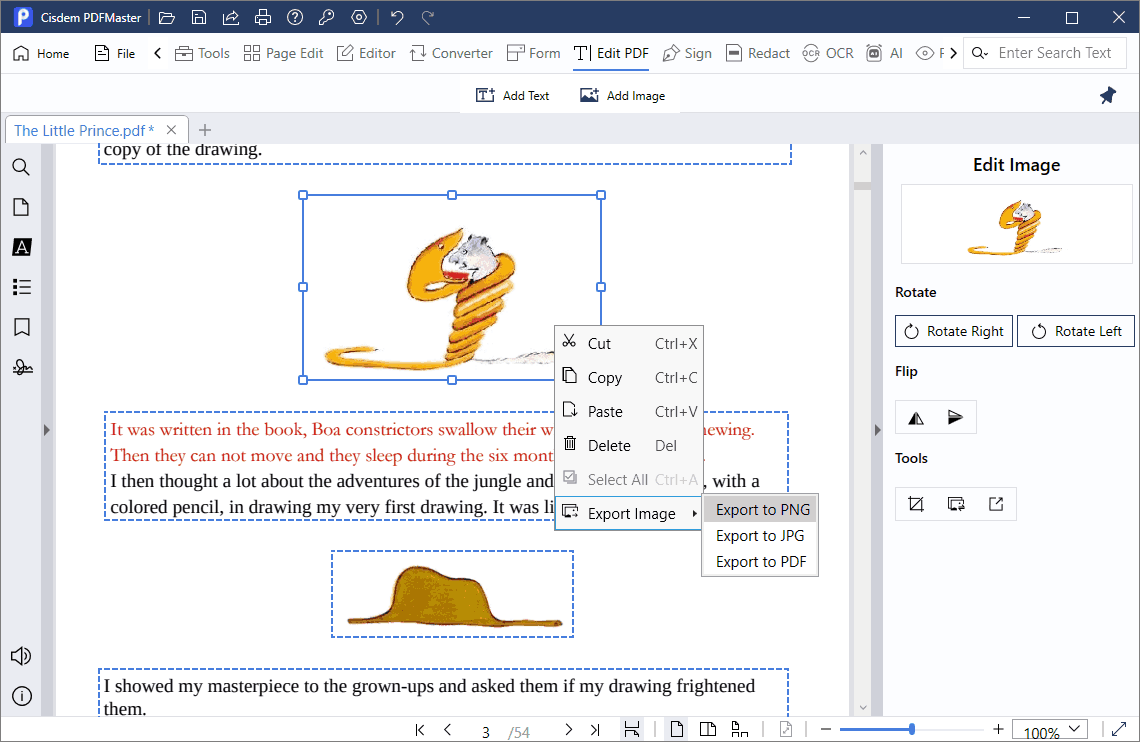This screenshot has height=742, width=1140.
Task: Choose Delete from context menu
Action: coord(630,445)
